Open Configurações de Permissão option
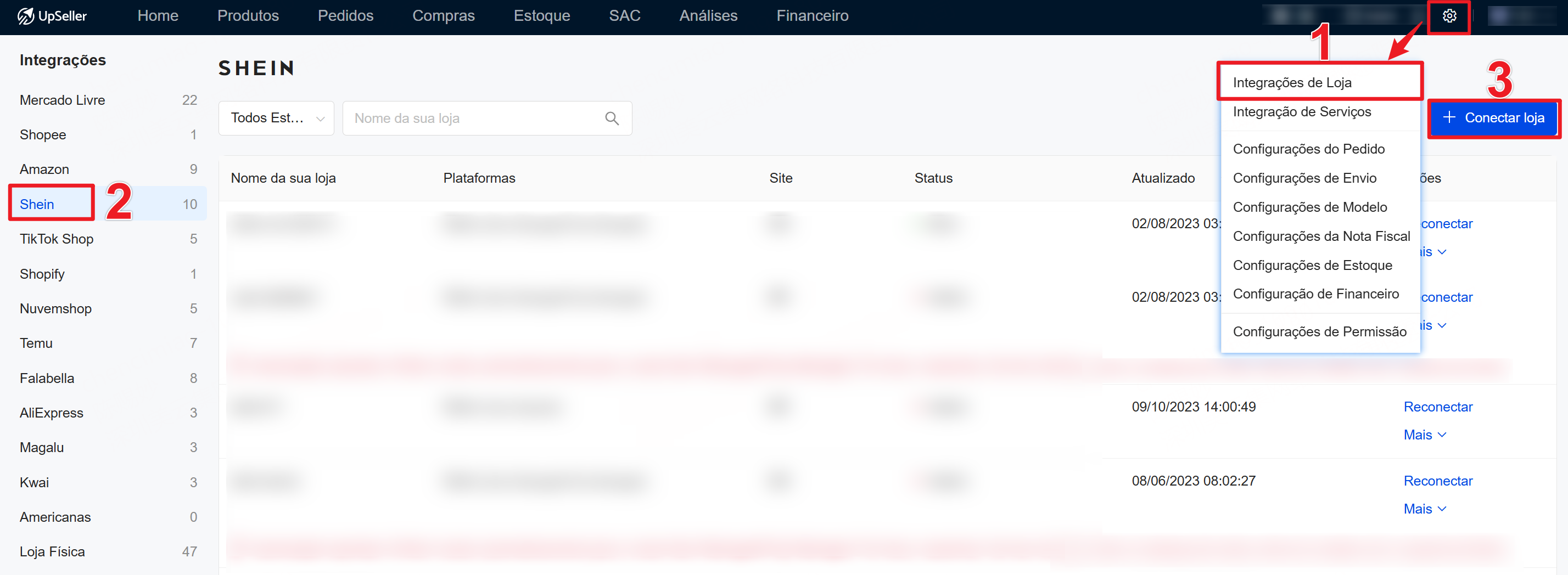 [x=1319, y=331]
